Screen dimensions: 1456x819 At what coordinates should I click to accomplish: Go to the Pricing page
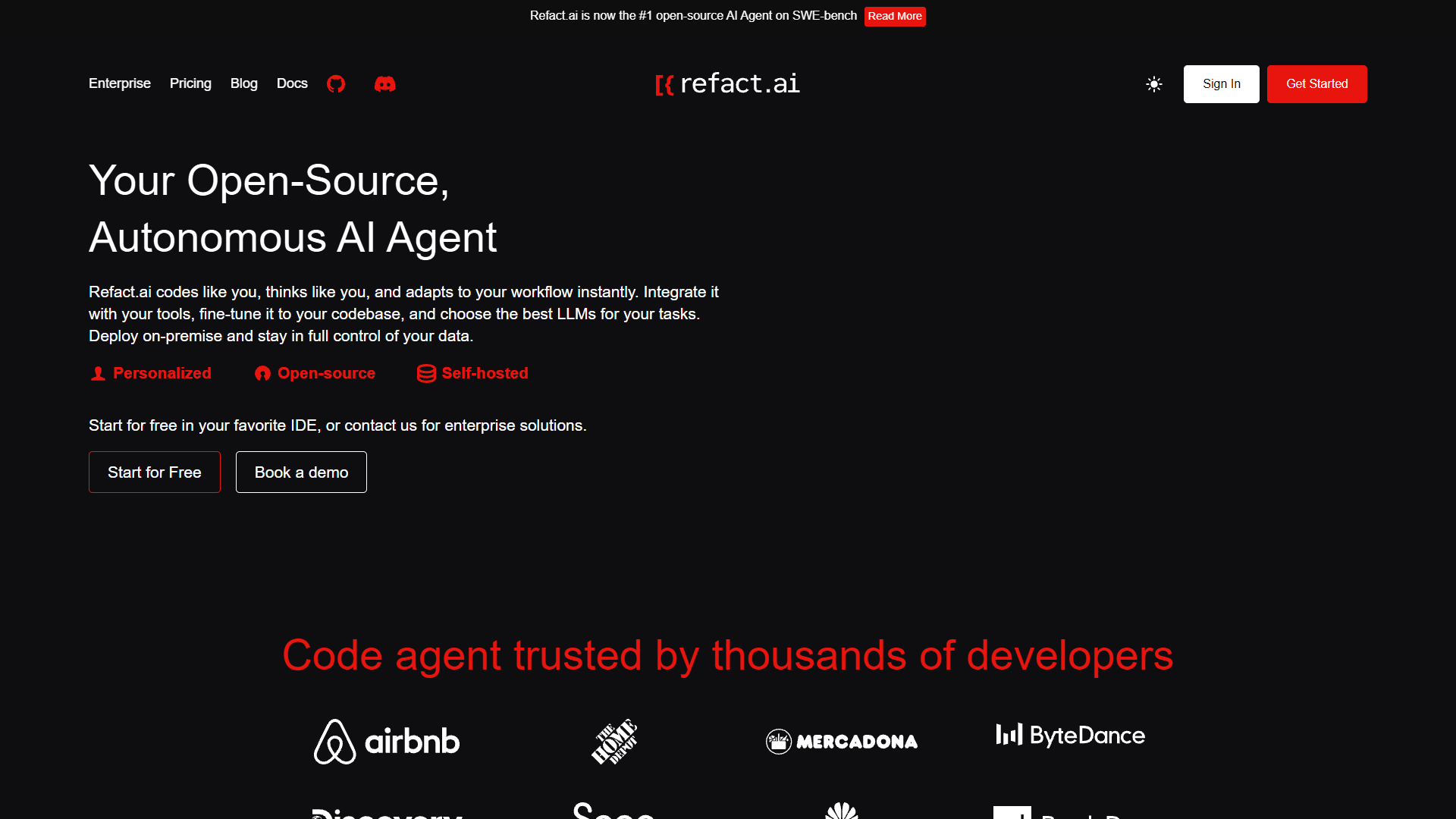pyautogui.click(x=190, y=83)
